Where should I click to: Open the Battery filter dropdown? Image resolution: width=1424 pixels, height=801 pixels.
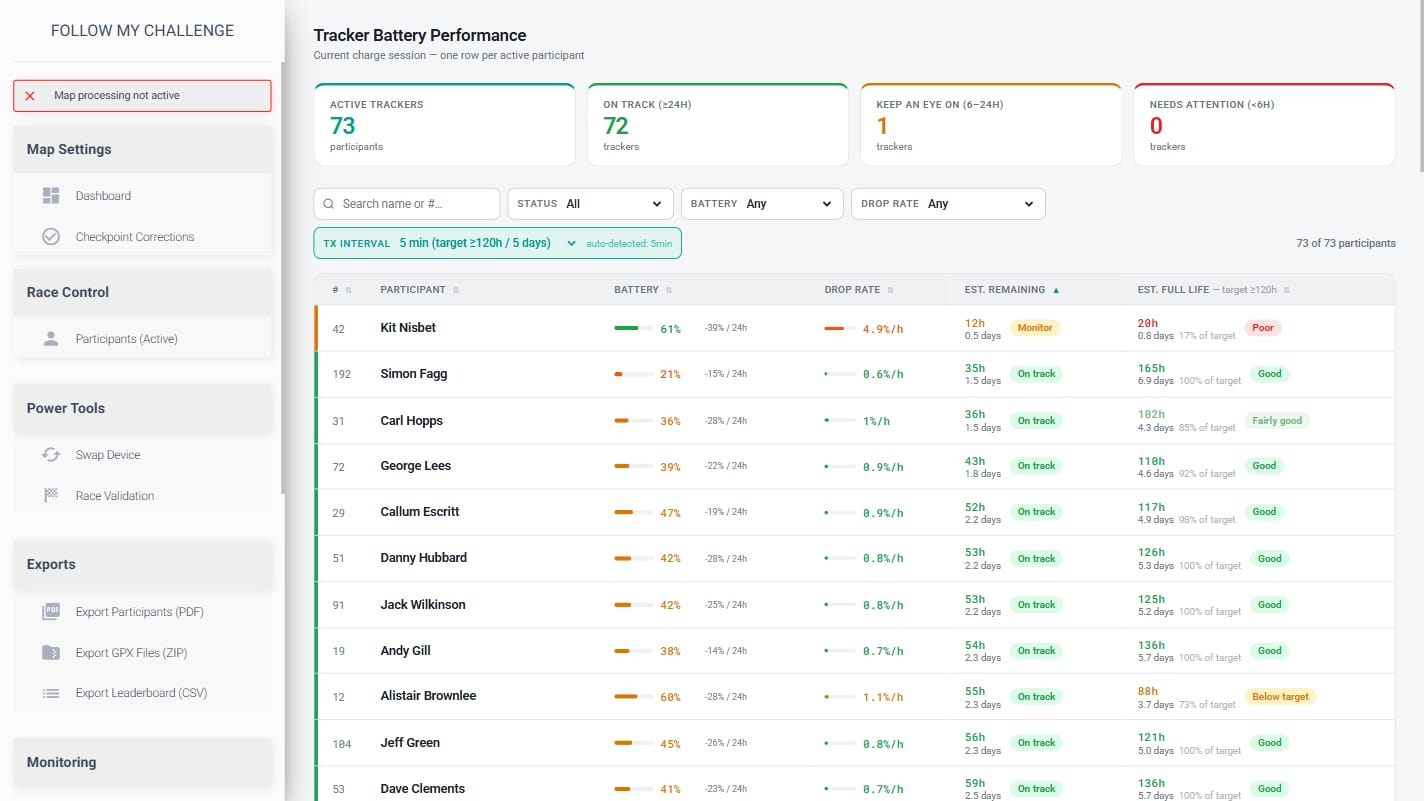coord(762,204)
